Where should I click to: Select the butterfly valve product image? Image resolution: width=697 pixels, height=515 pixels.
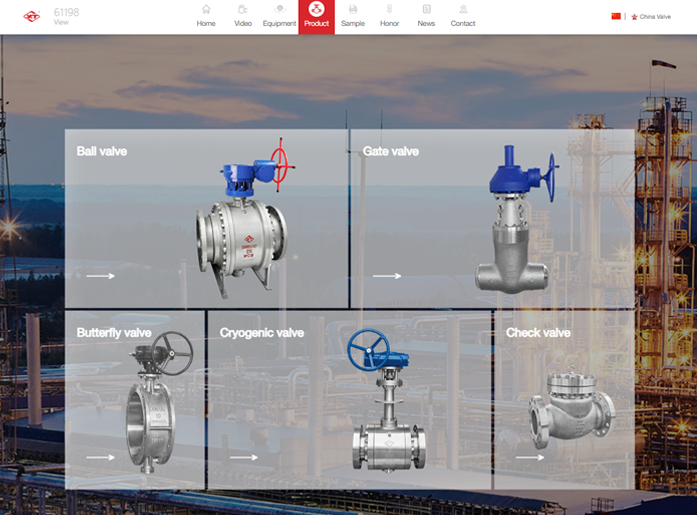[155, 405]
